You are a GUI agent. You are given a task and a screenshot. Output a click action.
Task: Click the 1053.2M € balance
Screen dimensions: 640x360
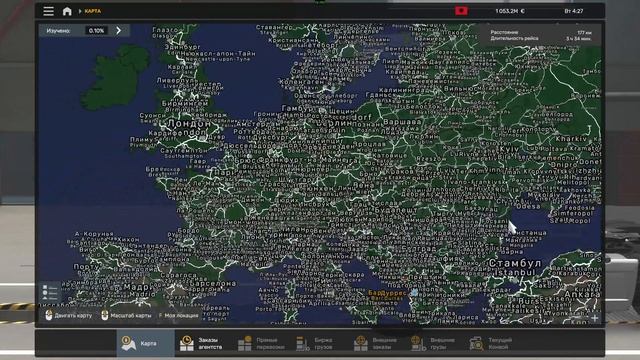tap(510, 11)
